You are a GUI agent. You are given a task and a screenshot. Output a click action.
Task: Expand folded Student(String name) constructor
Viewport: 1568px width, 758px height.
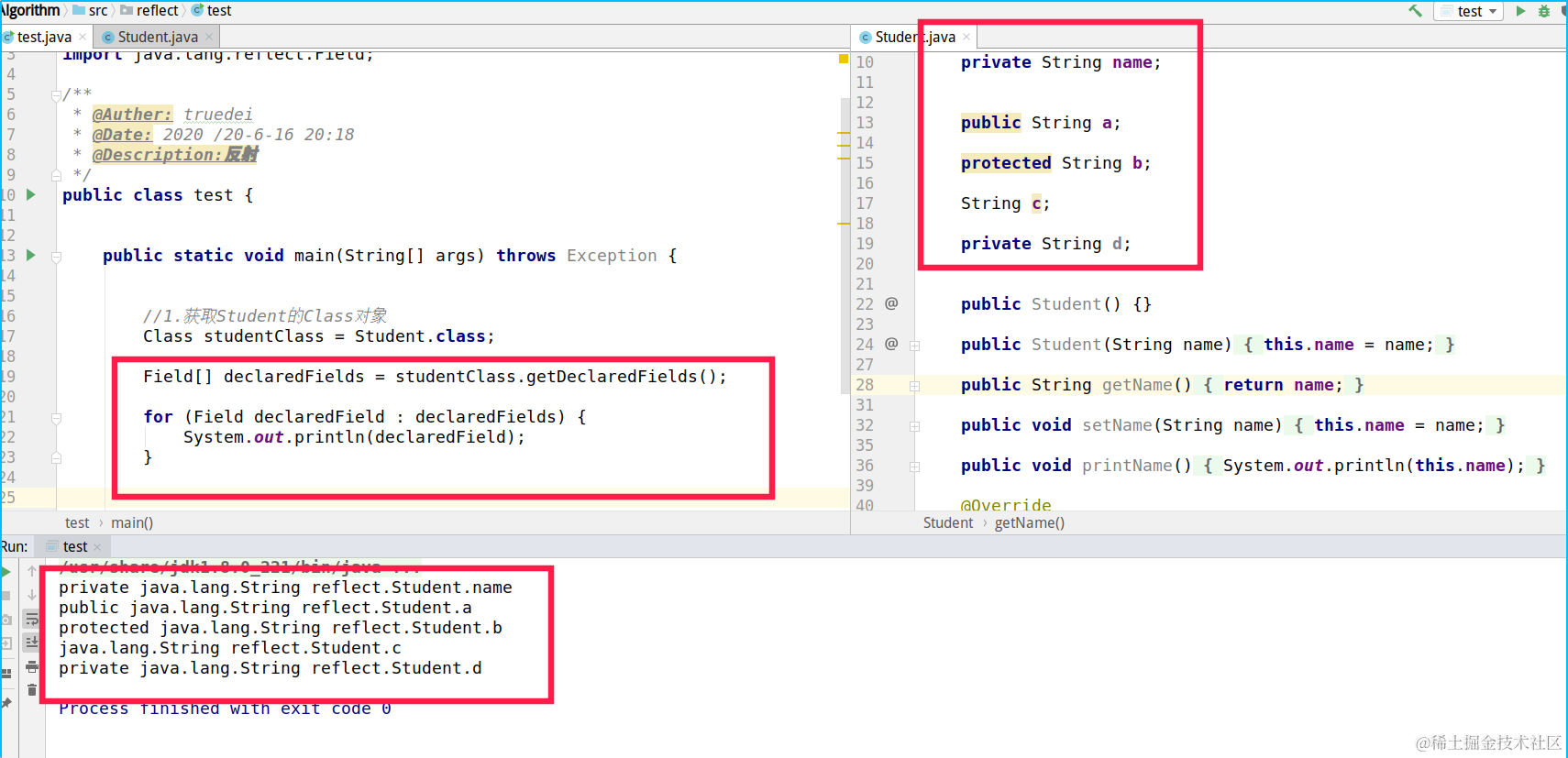point(914,346)
